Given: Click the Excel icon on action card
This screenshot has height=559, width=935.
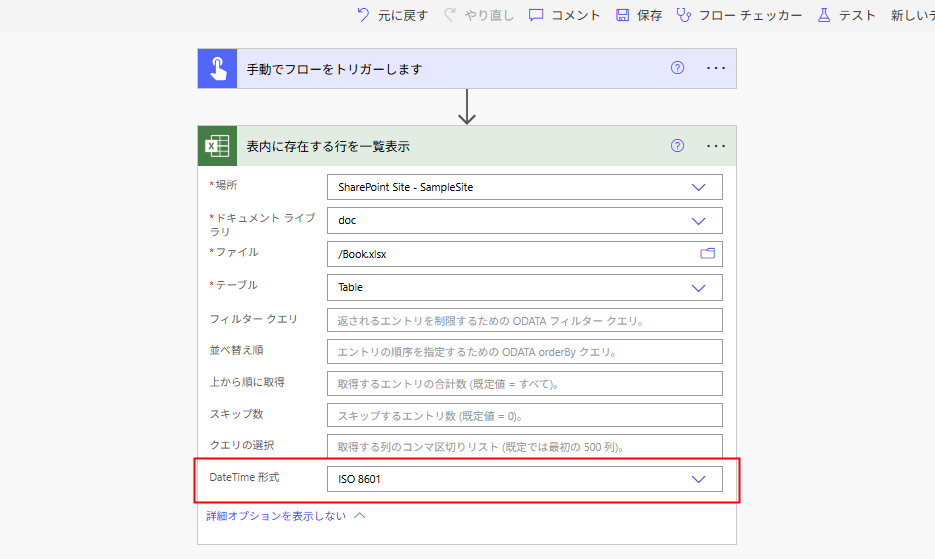Looking at the screenshot, I should (217, 146).
